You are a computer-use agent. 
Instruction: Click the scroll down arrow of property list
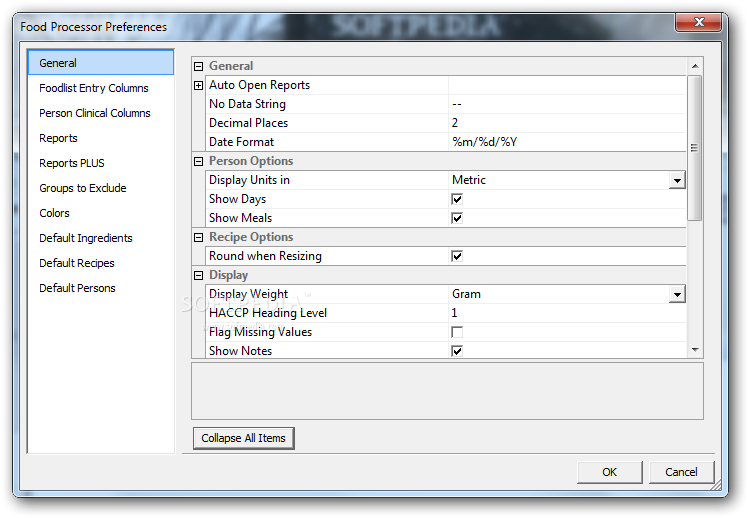(695, 350)
